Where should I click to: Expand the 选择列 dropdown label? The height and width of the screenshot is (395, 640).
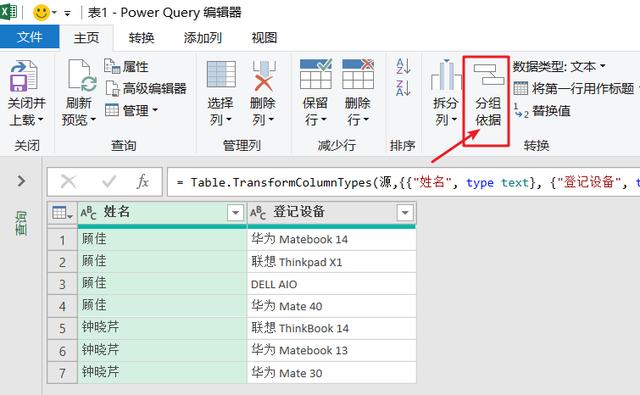point(220,120)
